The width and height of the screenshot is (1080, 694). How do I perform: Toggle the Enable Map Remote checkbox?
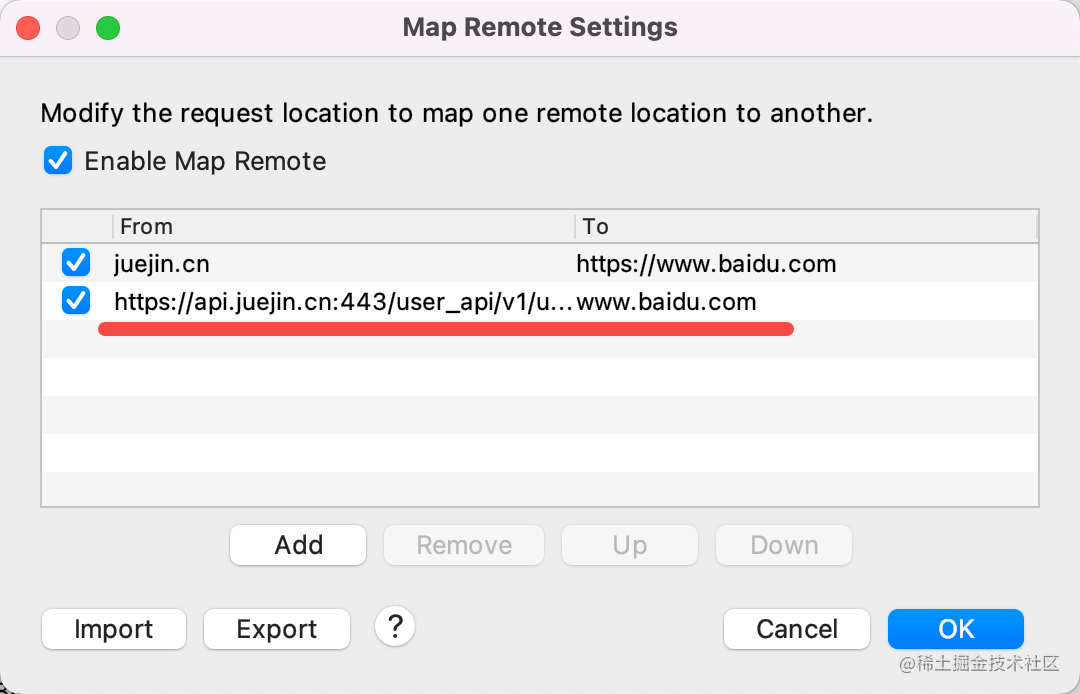58,160
